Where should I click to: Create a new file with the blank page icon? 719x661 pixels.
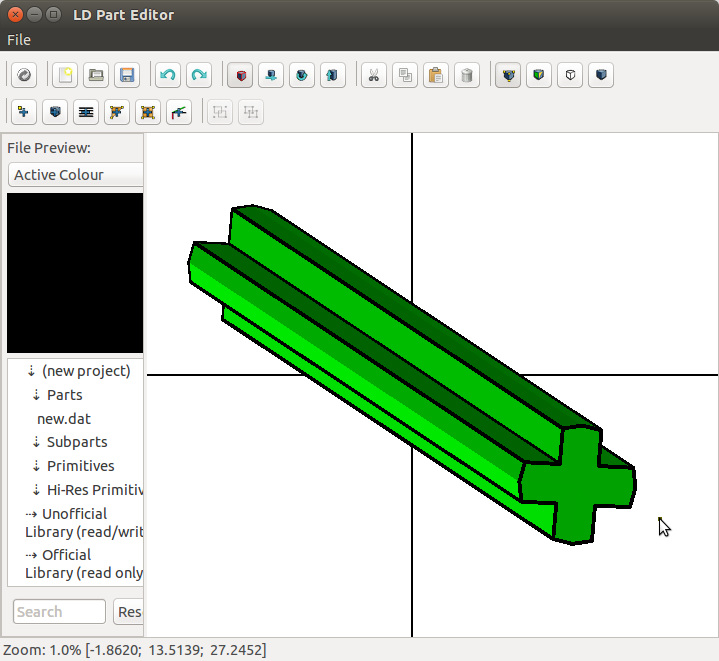[x=65, y=75]
